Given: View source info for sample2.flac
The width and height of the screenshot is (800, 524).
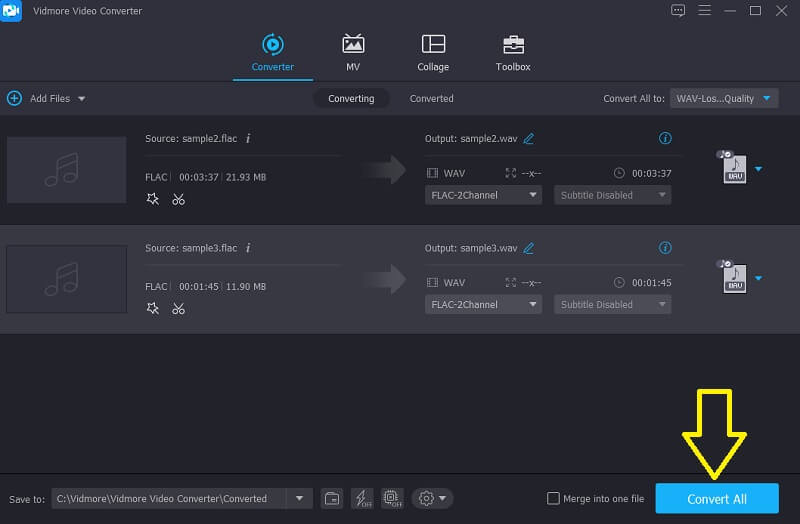Looking at the screenshot, I should pyautogui.click(x=248, y=138).
